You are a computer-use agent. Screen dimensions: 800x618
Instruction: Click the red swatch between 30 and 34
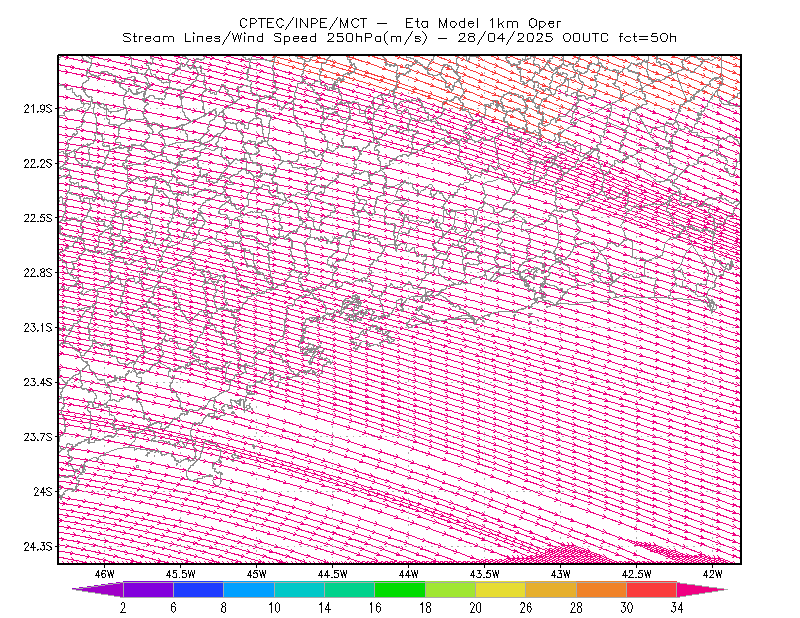click(652, 589)
